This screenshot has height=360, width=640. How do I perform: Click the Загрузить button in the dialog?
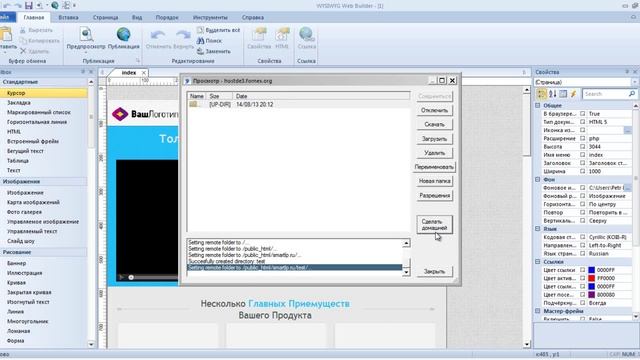point(434,139)
